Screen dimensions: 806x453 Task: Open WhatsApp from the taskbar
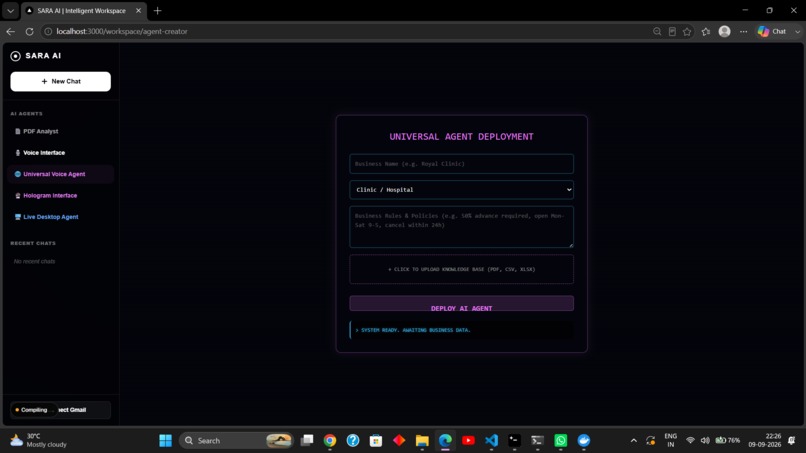(560, 440)
